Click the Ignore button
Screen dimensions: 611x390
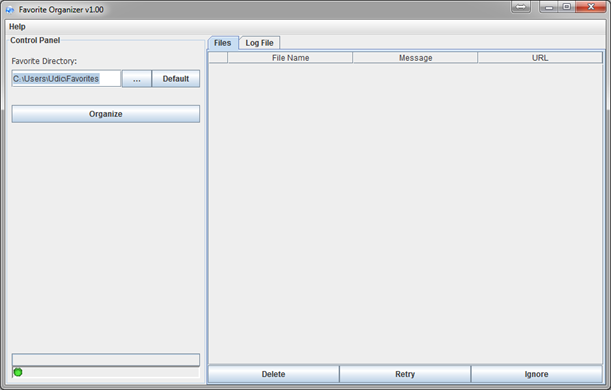pyautogui.click(x=537, y=374)
